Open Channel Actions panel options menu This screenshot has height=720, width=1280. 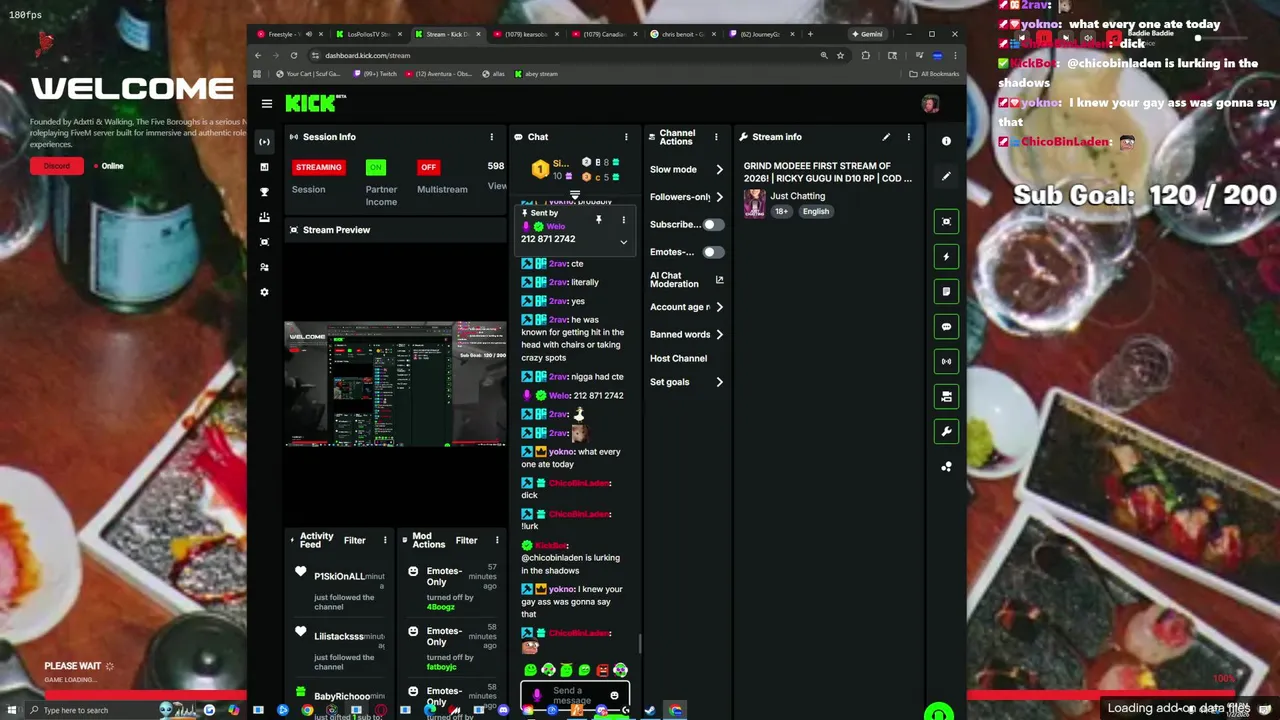pyautogui.click(x=716, y=137)
